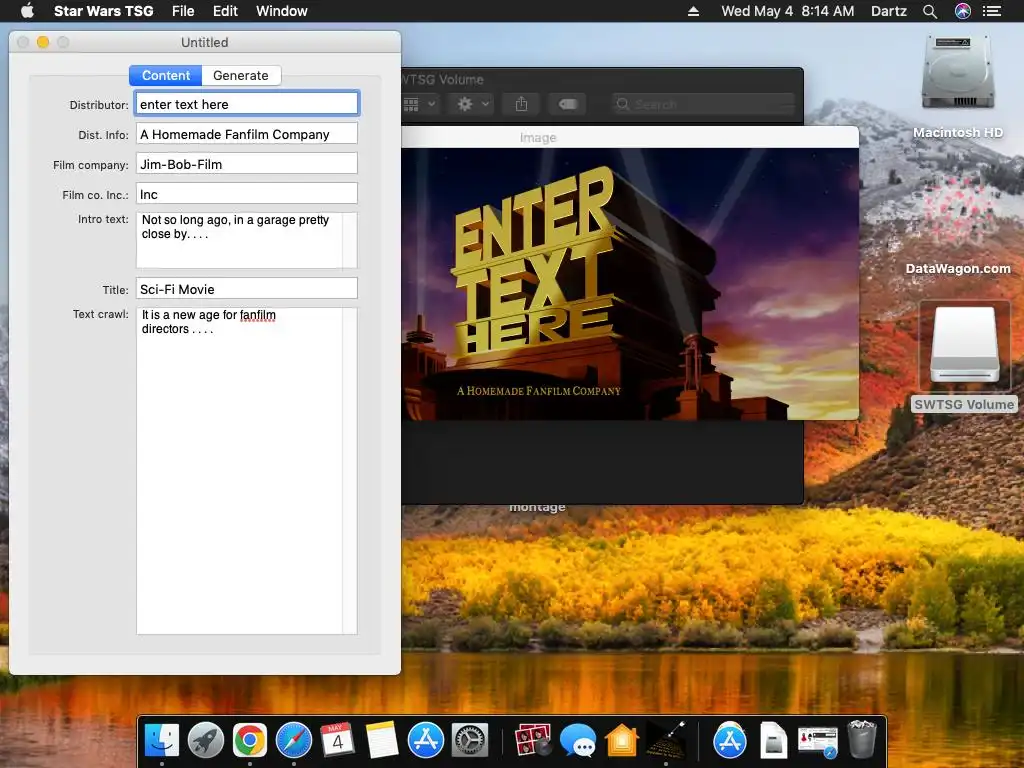1024x768 pixels.
Task: Click the Enter Text Here preview image
Action: [630, 284]
